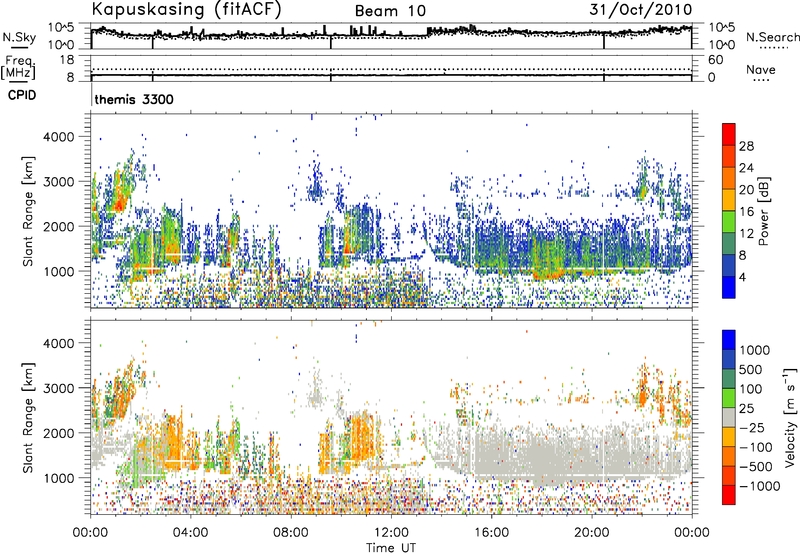Click the 'Time UT' axis label
800x554 pixels.
[x=391, y=548]
